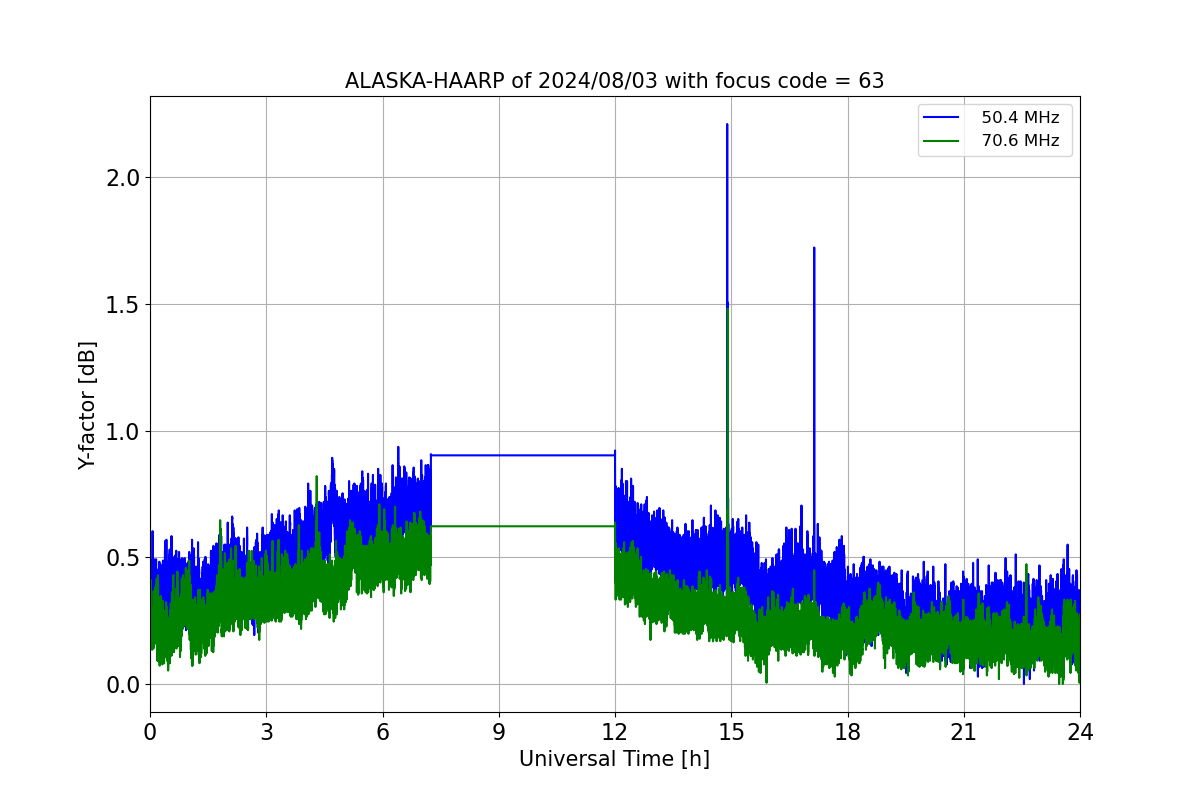Viewport: 1200px width, 800px height.
Task: Click the blue spike peak near 17h
Action: point(814,249)
